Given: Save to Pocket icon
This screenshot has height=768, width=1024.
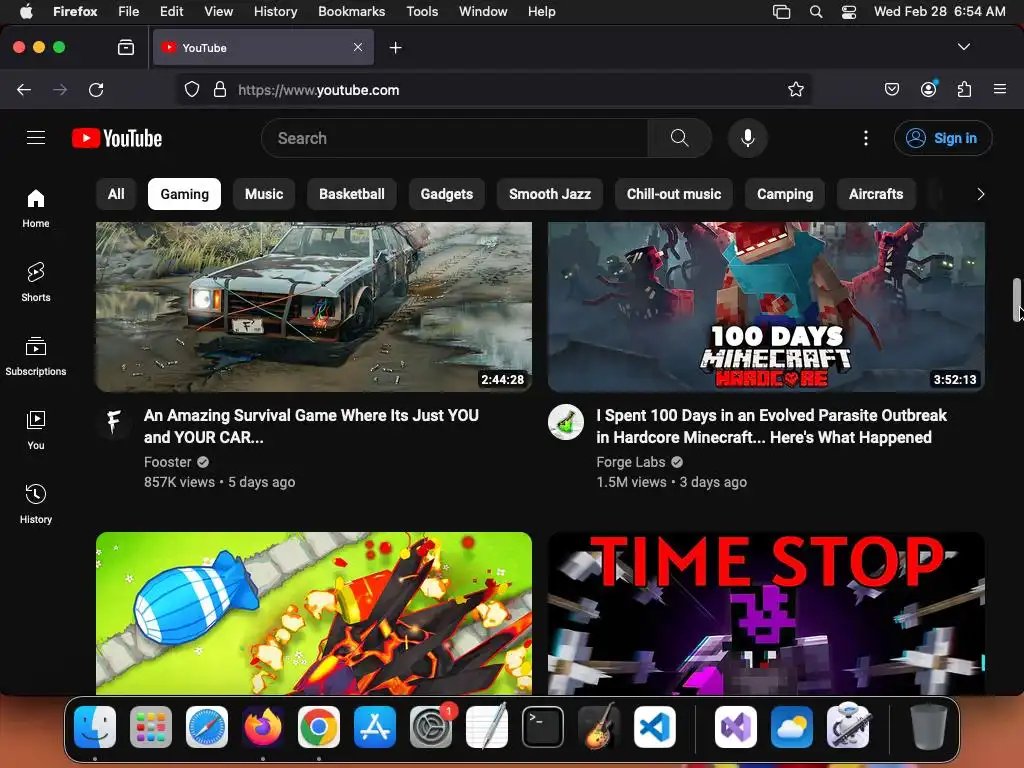Looking at the screenshot, I should click(x=892, y=89).
